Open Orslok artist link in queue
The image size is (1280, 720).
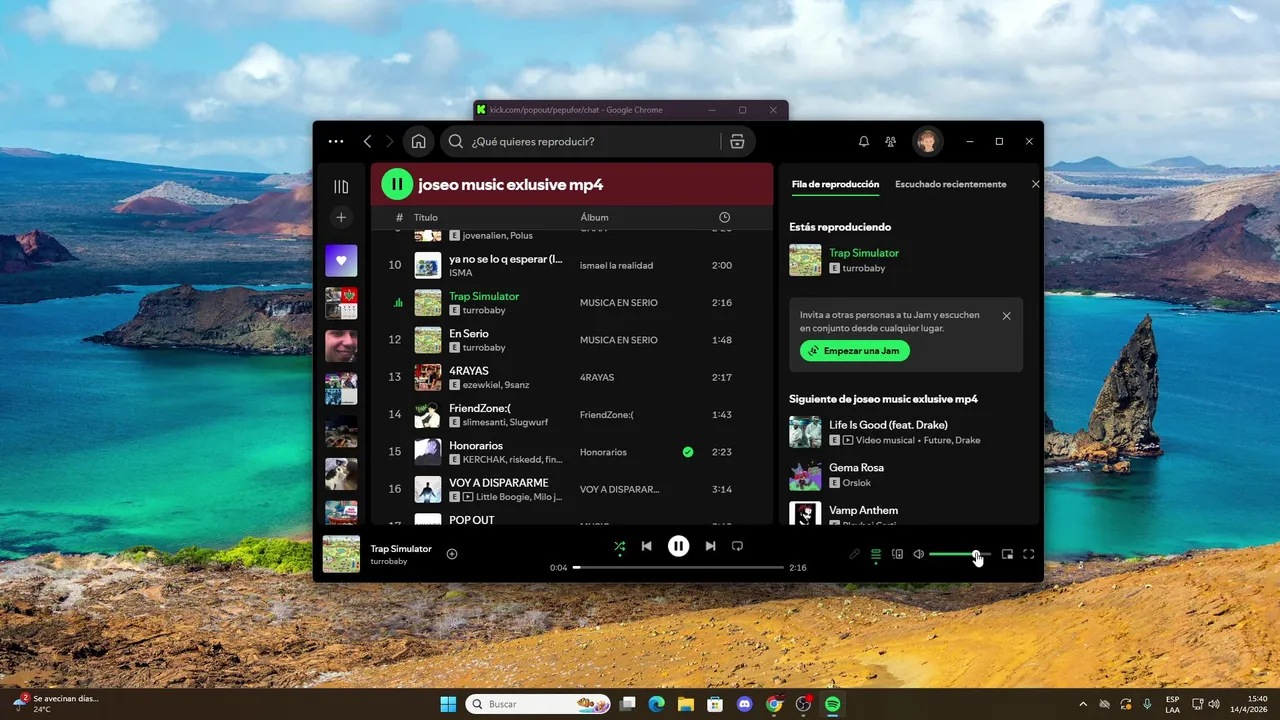pyautogui.click(x=857, y=482)
